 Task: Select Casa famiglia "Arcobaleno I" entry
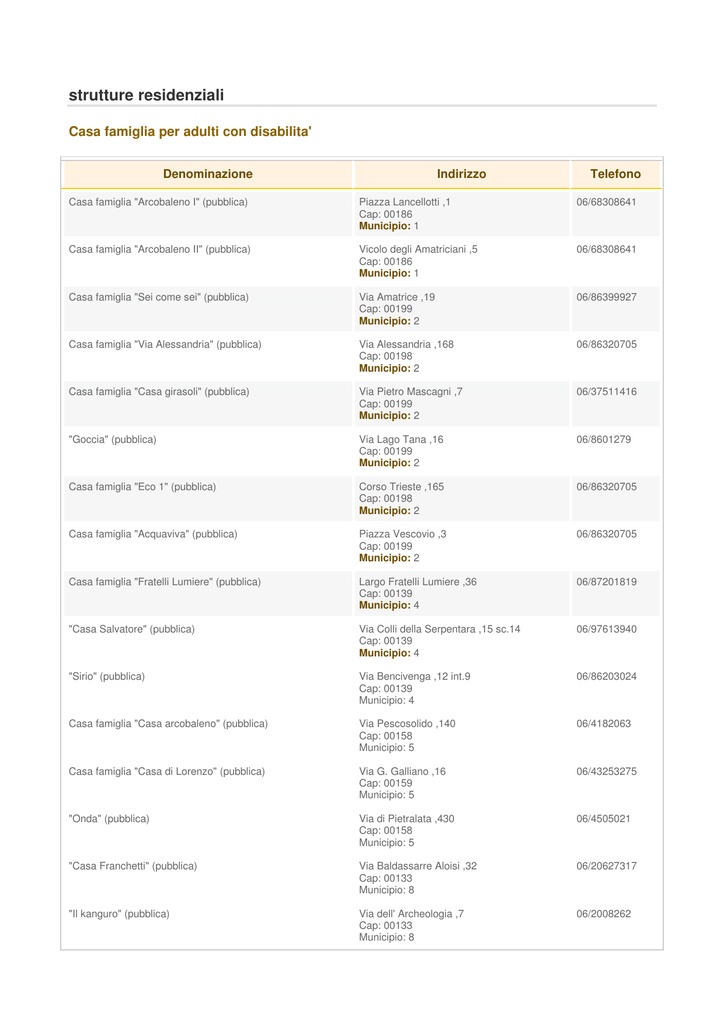coord(158,202)
